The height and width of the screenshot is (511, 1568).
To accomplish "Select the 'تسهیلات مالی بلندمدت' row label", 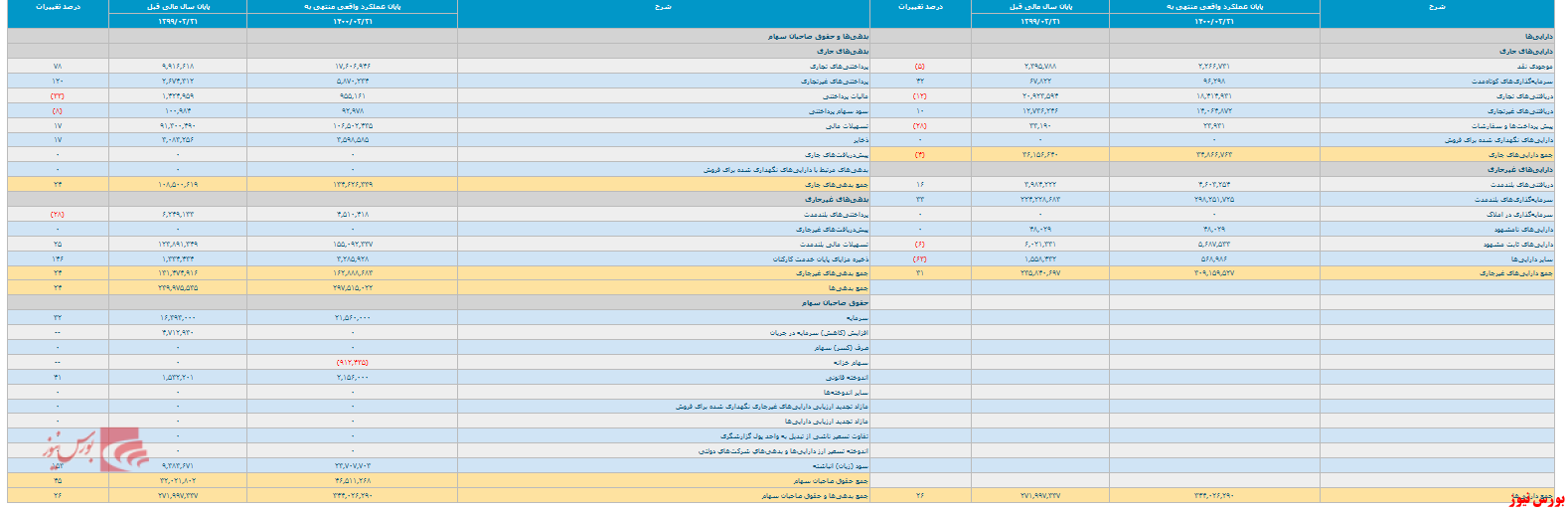I will 835,244.
